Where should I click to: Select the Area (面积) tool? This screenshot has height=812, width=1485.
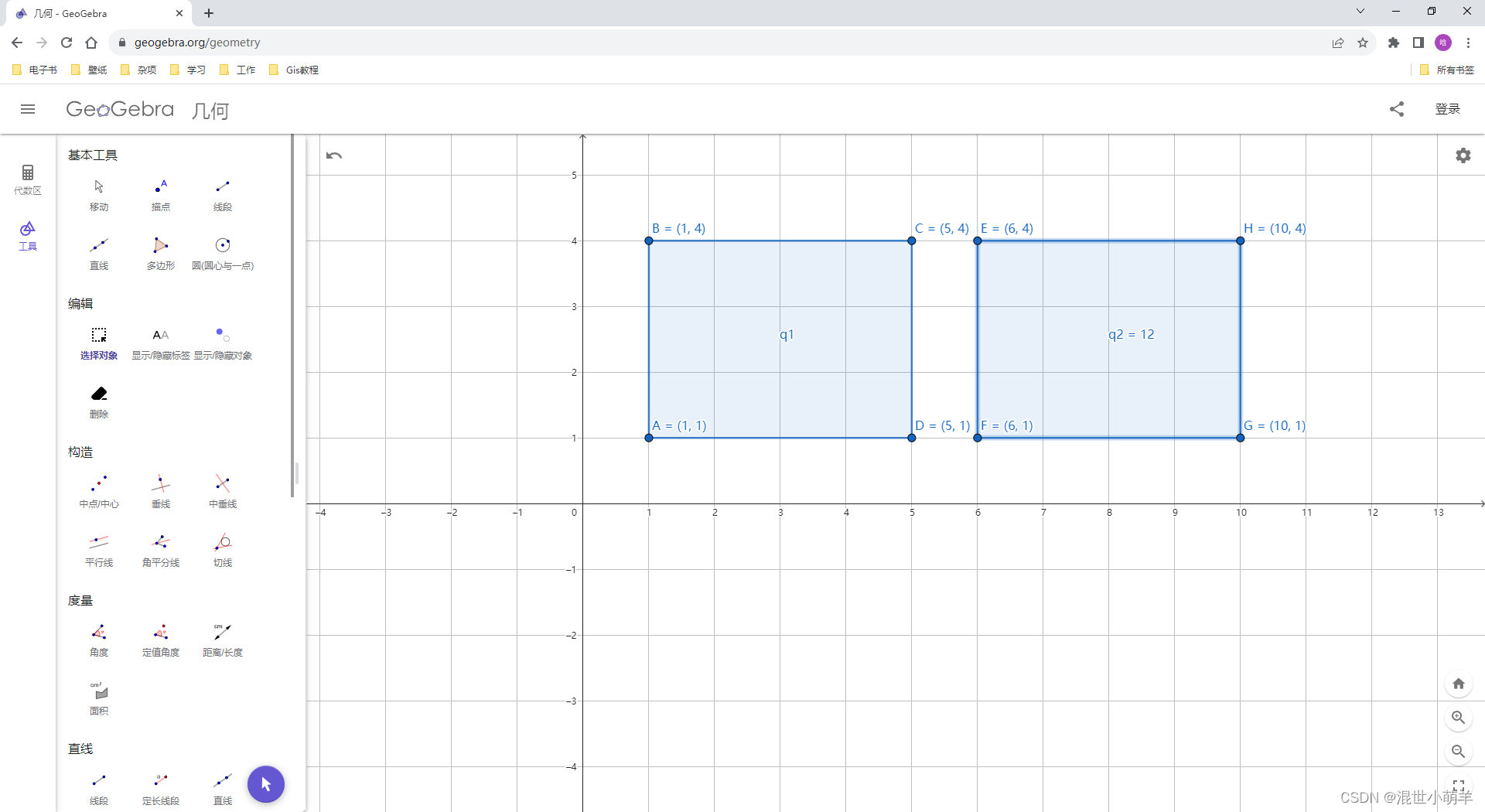coord(99,699)
